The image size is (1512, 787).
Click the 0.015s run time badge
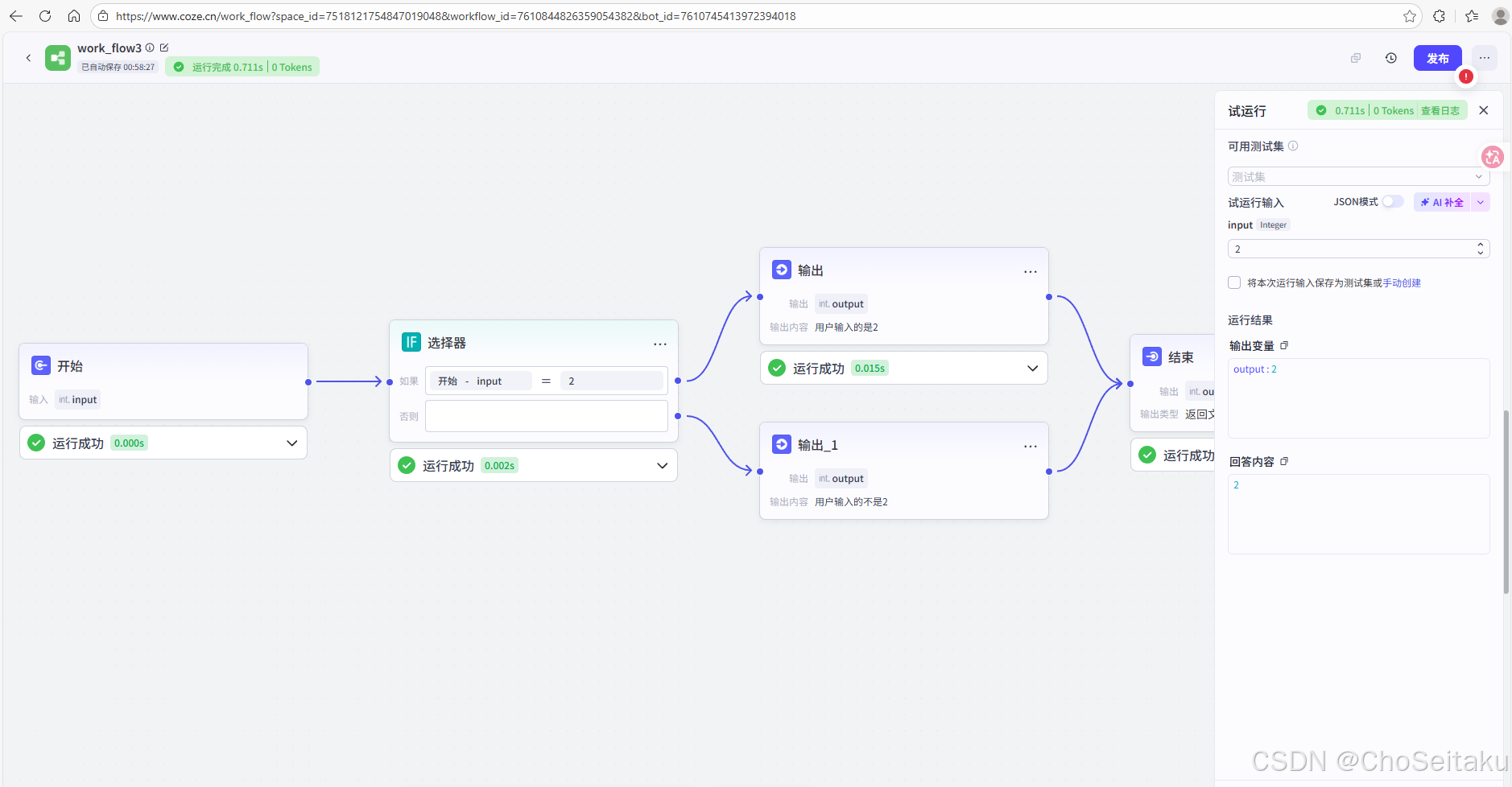point(870,368)
